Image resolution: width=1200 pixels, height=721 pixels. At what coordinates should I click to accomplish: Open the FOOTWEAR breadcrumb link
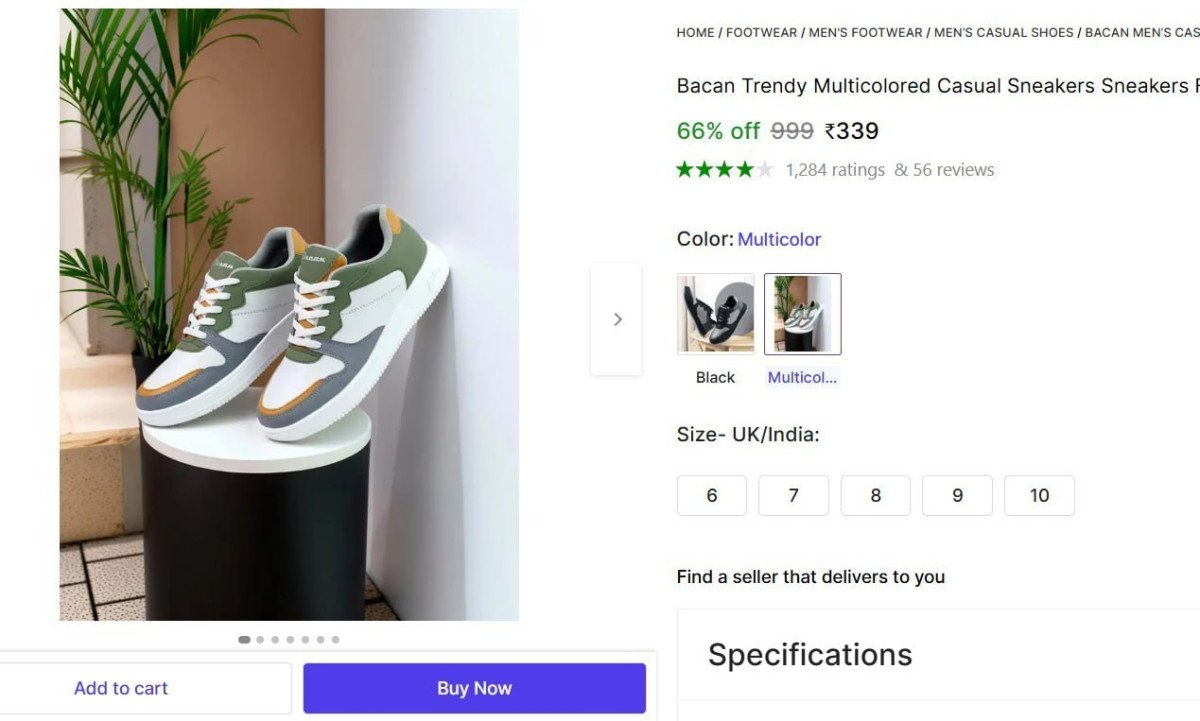(761, 32)
